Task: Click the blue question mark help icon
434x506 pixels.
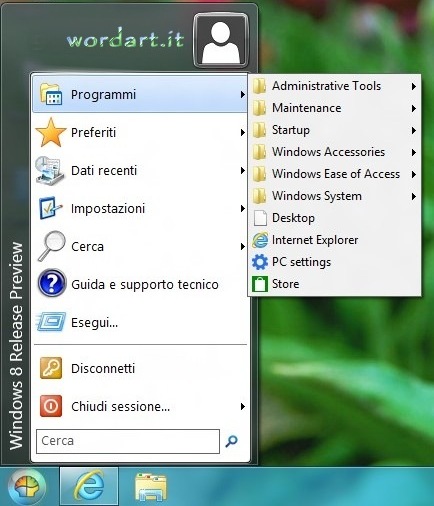Action: (x=51, y=284)
